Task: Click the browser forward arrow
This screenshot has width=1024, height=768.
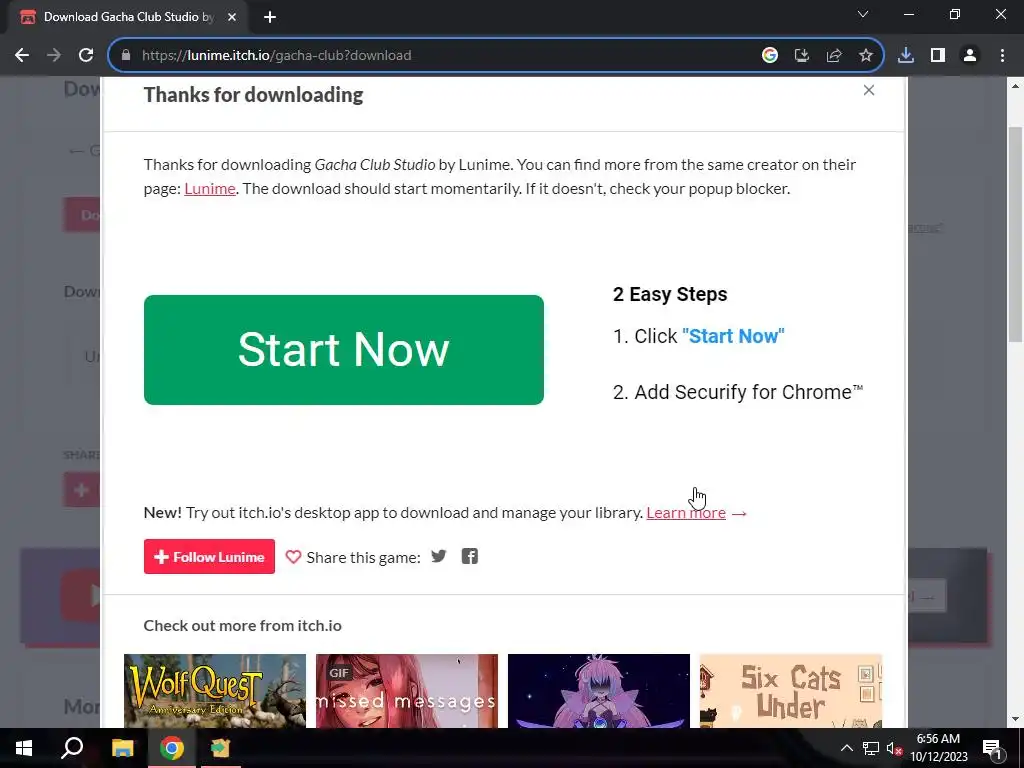Action: [x=54, y=56]
